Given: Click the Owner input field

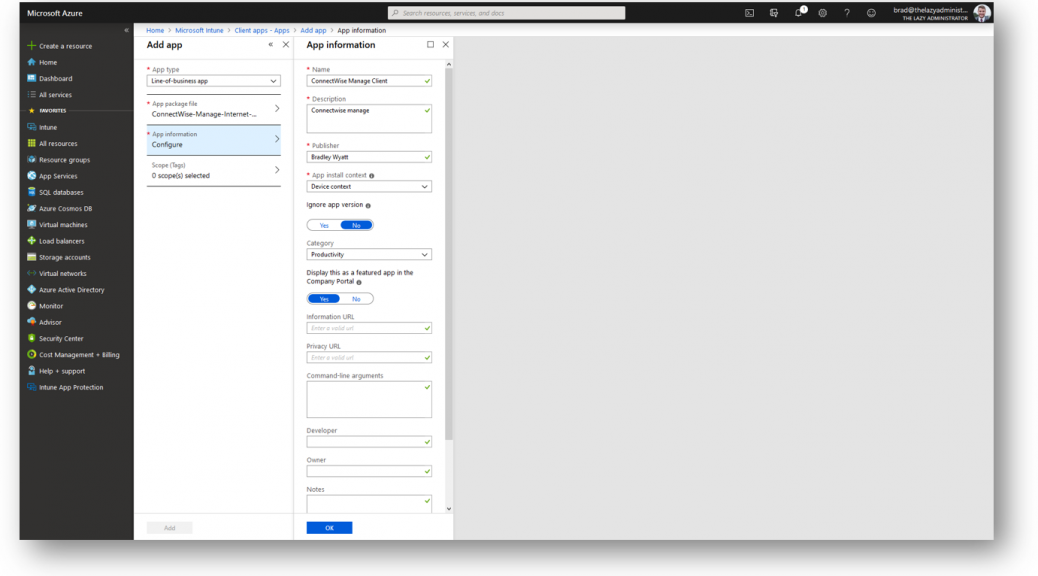Looking at the screenshot, I should click(x=369, y=471).
